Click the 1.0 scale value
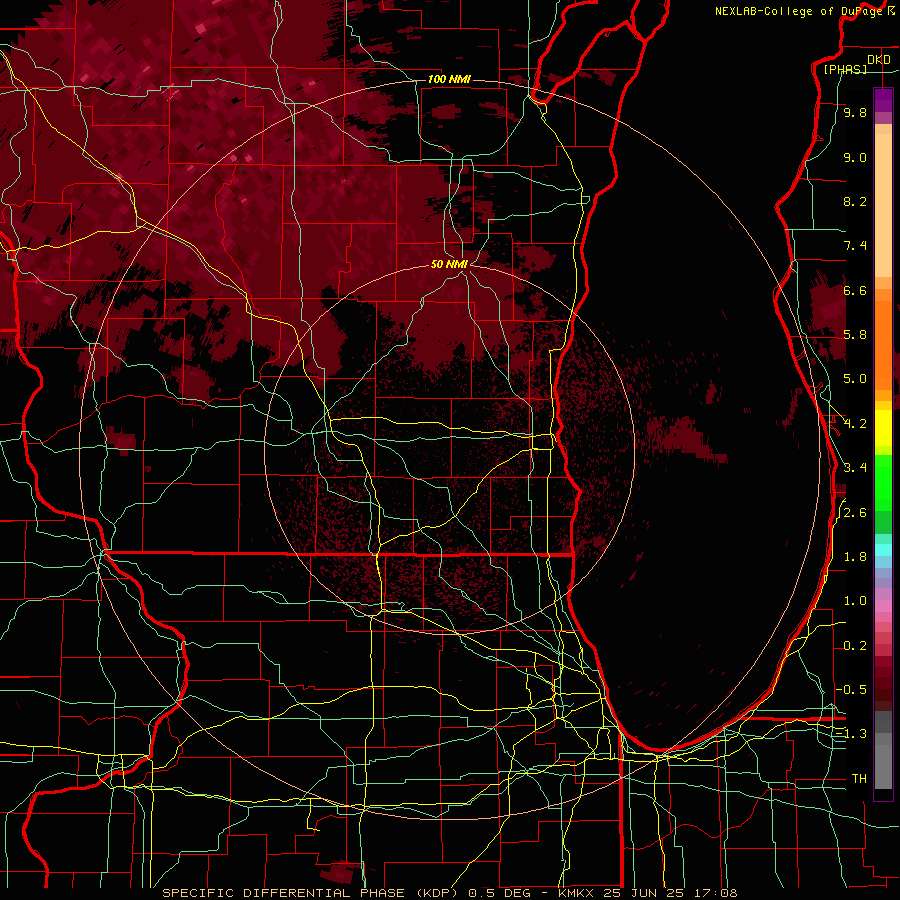The width and height of the screenshot is (900, 900). [x=855, y=601]
